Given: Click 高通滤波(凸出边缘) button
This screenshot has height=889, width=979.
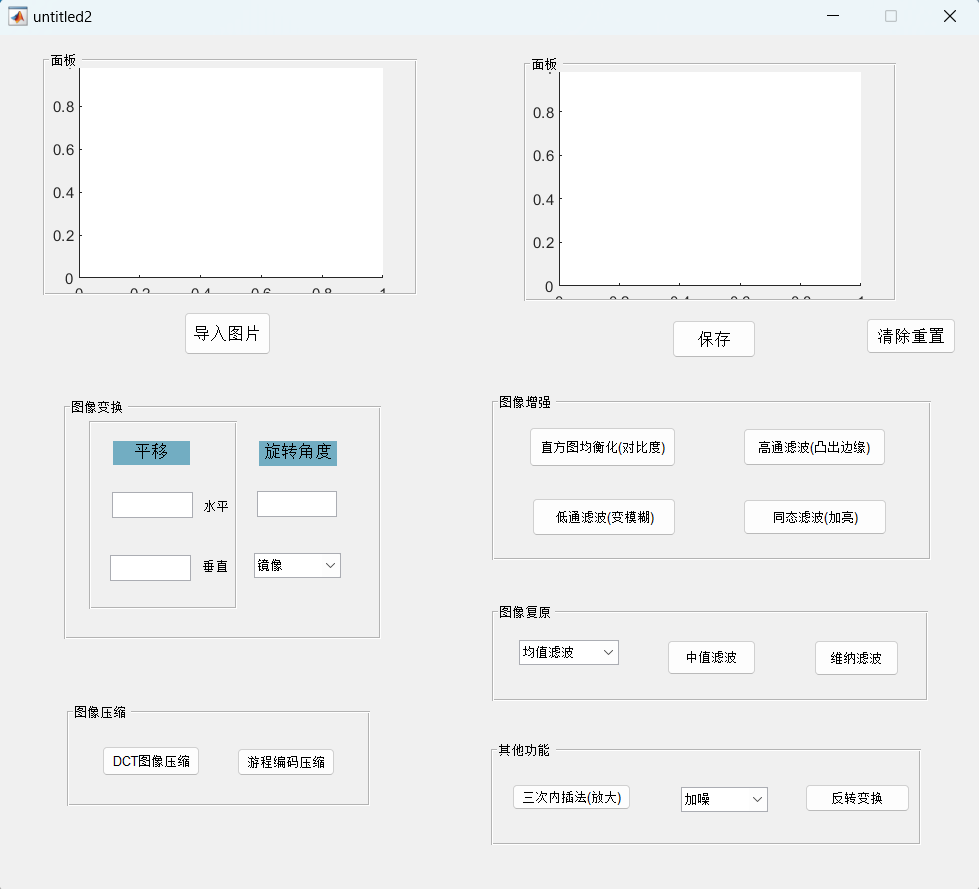Looking at the screenshot, I should pos(814,447).
